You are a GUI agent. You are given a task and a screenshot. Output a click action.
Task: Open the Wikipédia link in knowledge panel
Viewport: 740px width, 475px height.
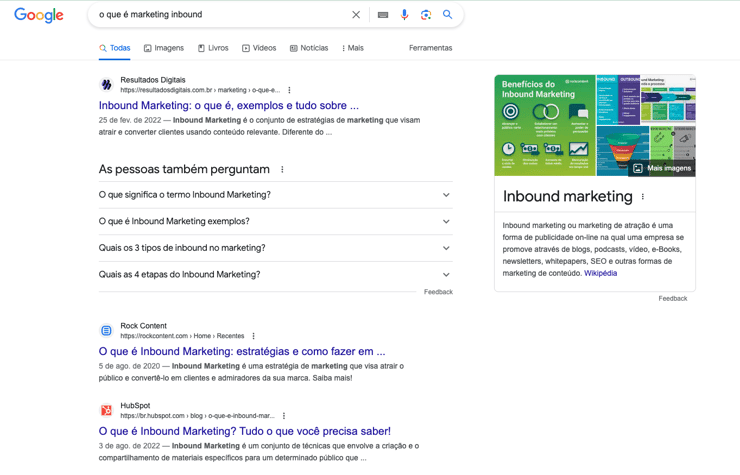(x=600, y=273)
